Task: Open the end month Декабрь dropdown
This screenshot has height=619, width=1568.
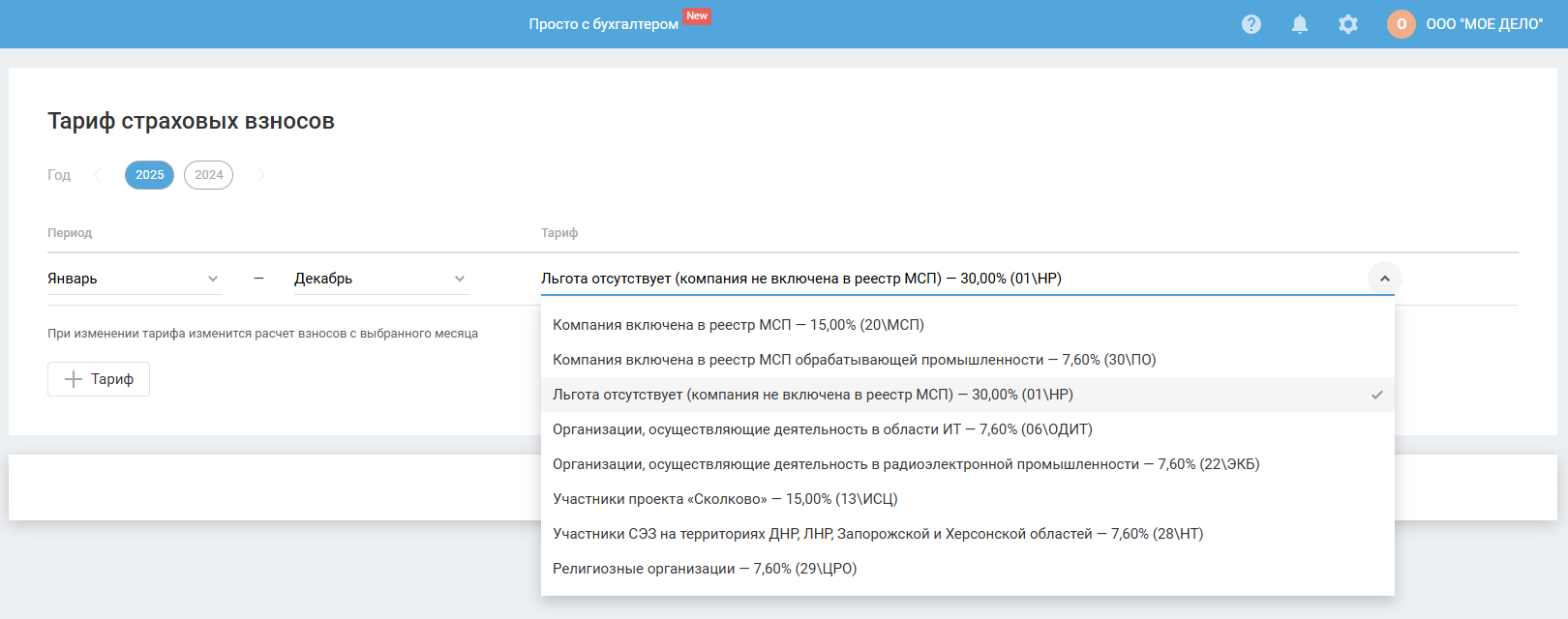Action: pyautogui.click(x=380, y=279)
